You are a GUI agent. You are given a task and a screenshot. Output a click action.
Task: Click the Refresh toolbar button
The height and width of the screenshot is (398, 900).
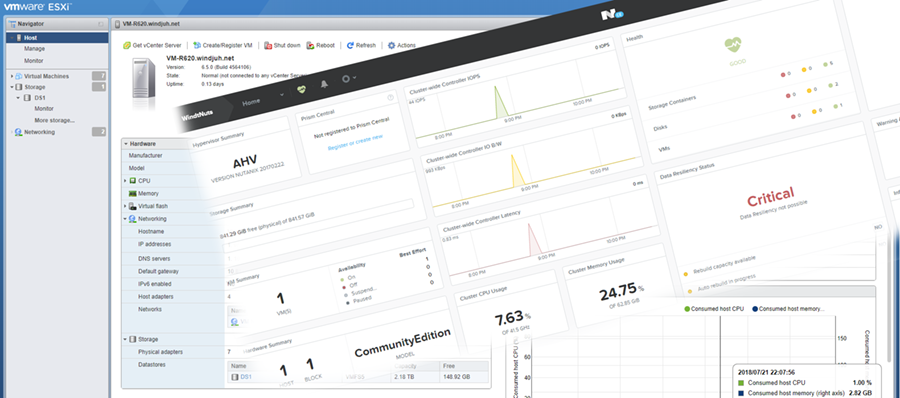pyautogui.click(x=361, y=45)
